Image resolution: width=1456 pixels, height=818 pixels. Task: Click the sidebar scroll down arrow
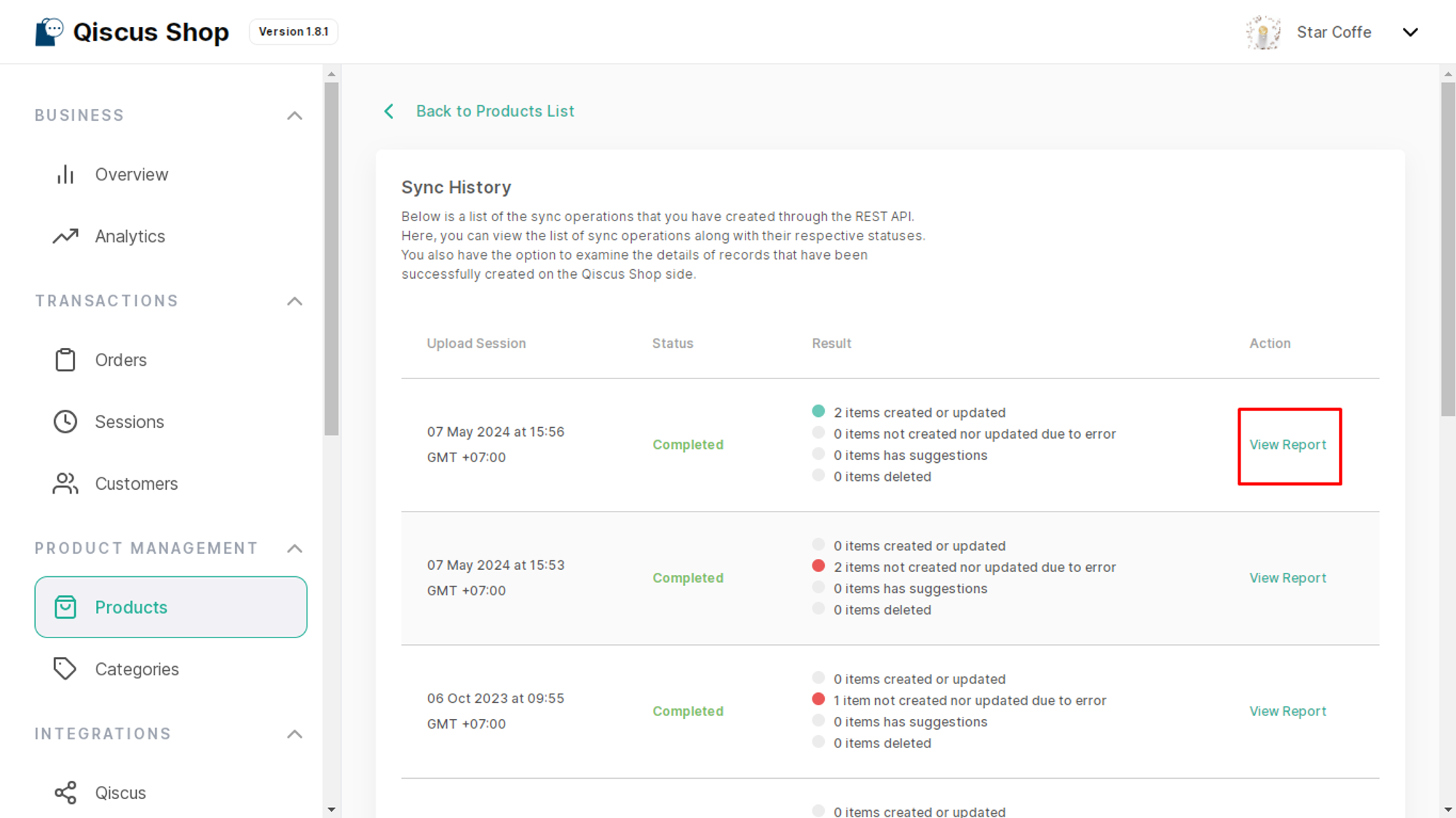(331, 809)
